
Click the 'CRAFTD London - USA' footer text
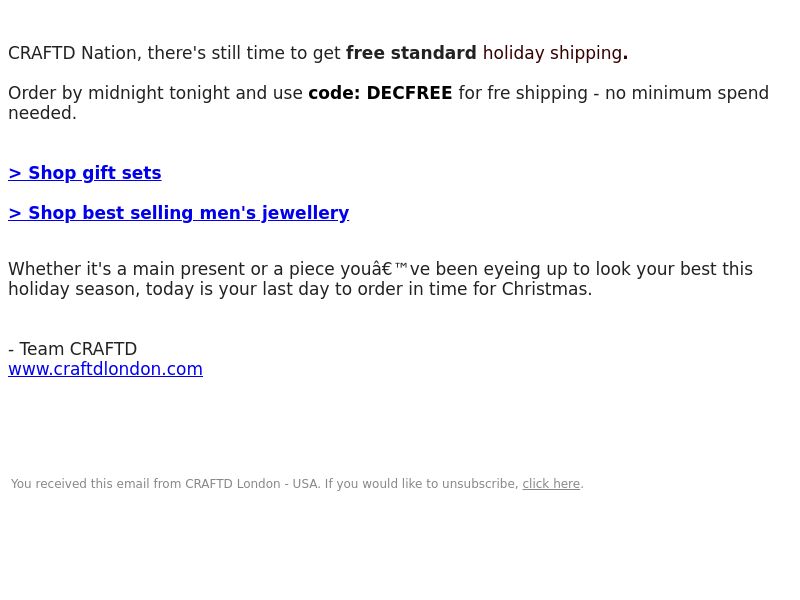pos(253,484)
